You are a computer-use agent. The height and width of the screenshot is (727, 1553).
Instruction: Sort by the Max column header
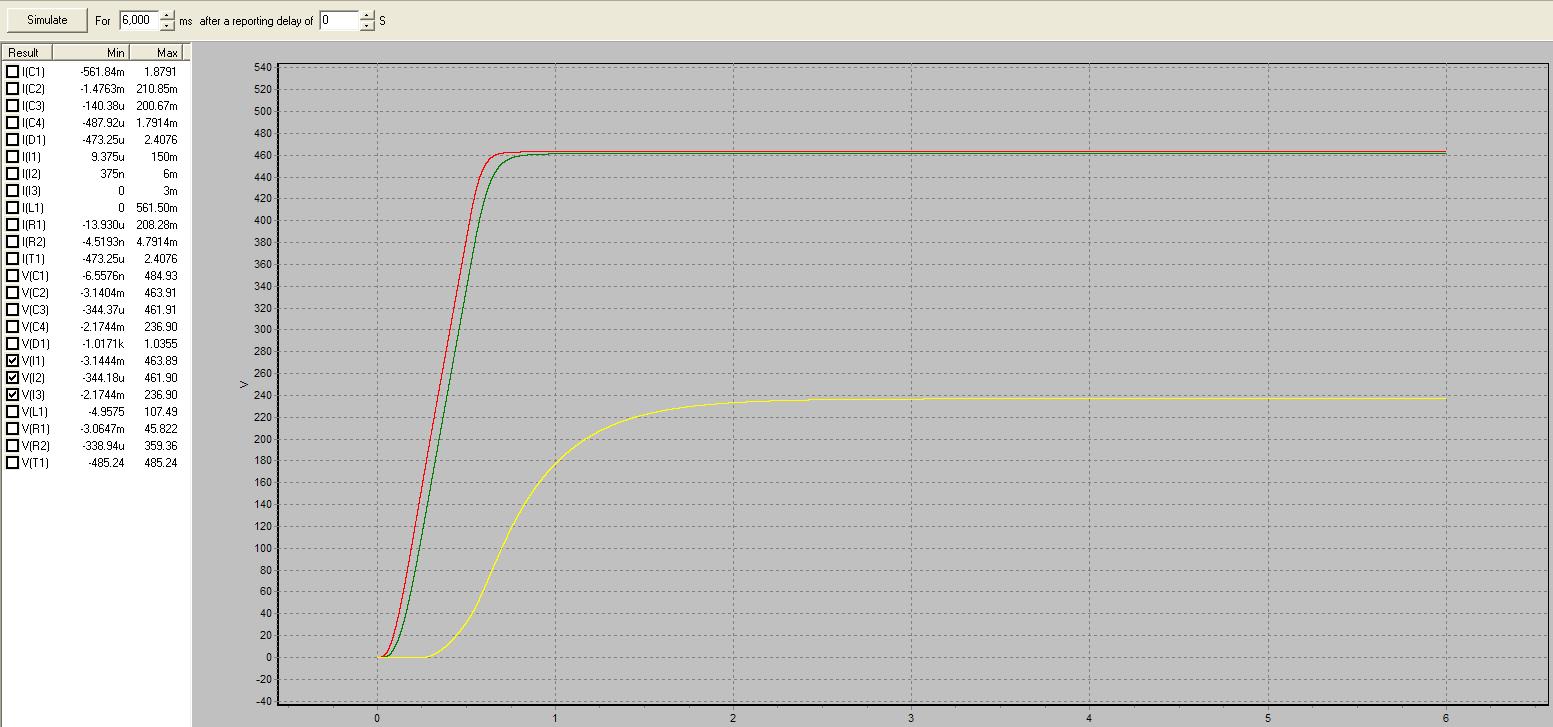156,52
